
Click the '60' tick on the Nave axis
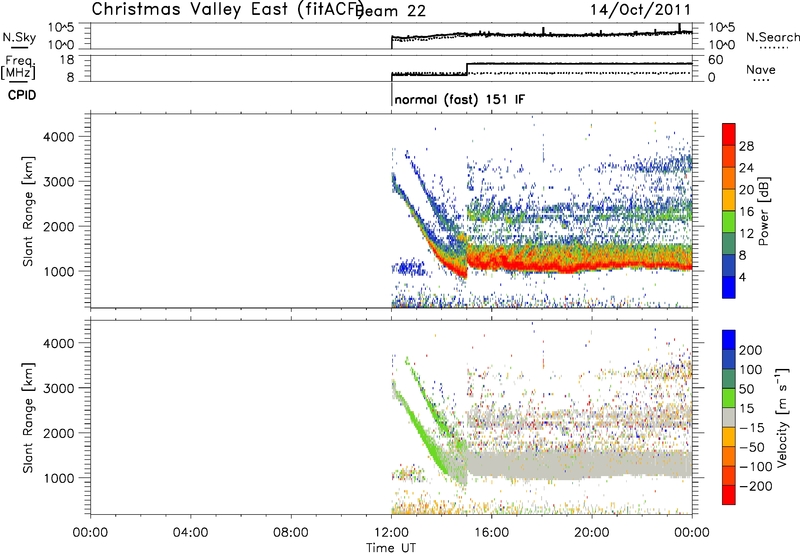[715, 60]
